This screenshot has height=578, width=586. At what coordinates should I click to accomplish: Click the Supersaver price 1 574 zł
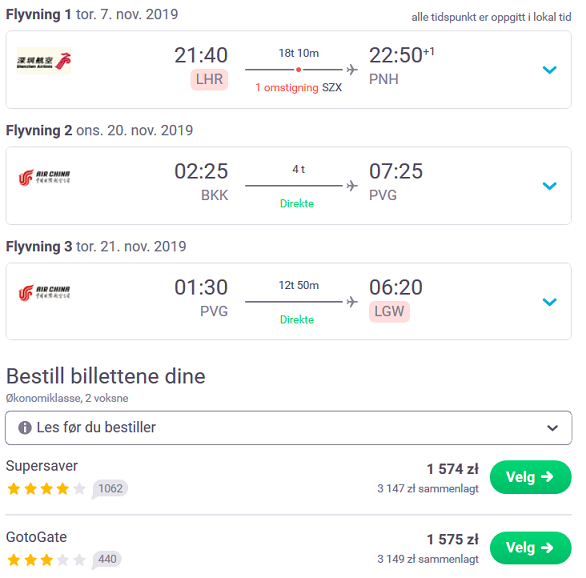tap(453, 469)
